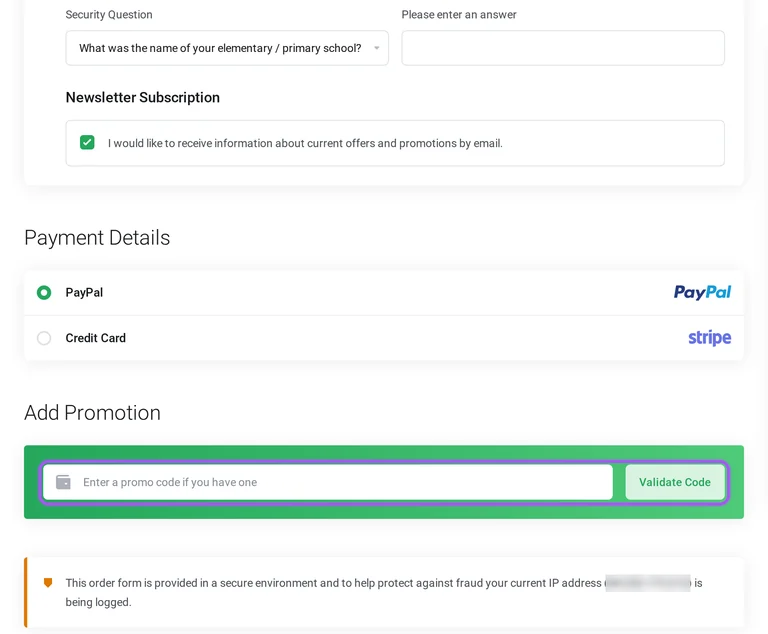Click the 'PayPal' option label text
Viewport: 768px width, 634px height.
tap(84, 293)
